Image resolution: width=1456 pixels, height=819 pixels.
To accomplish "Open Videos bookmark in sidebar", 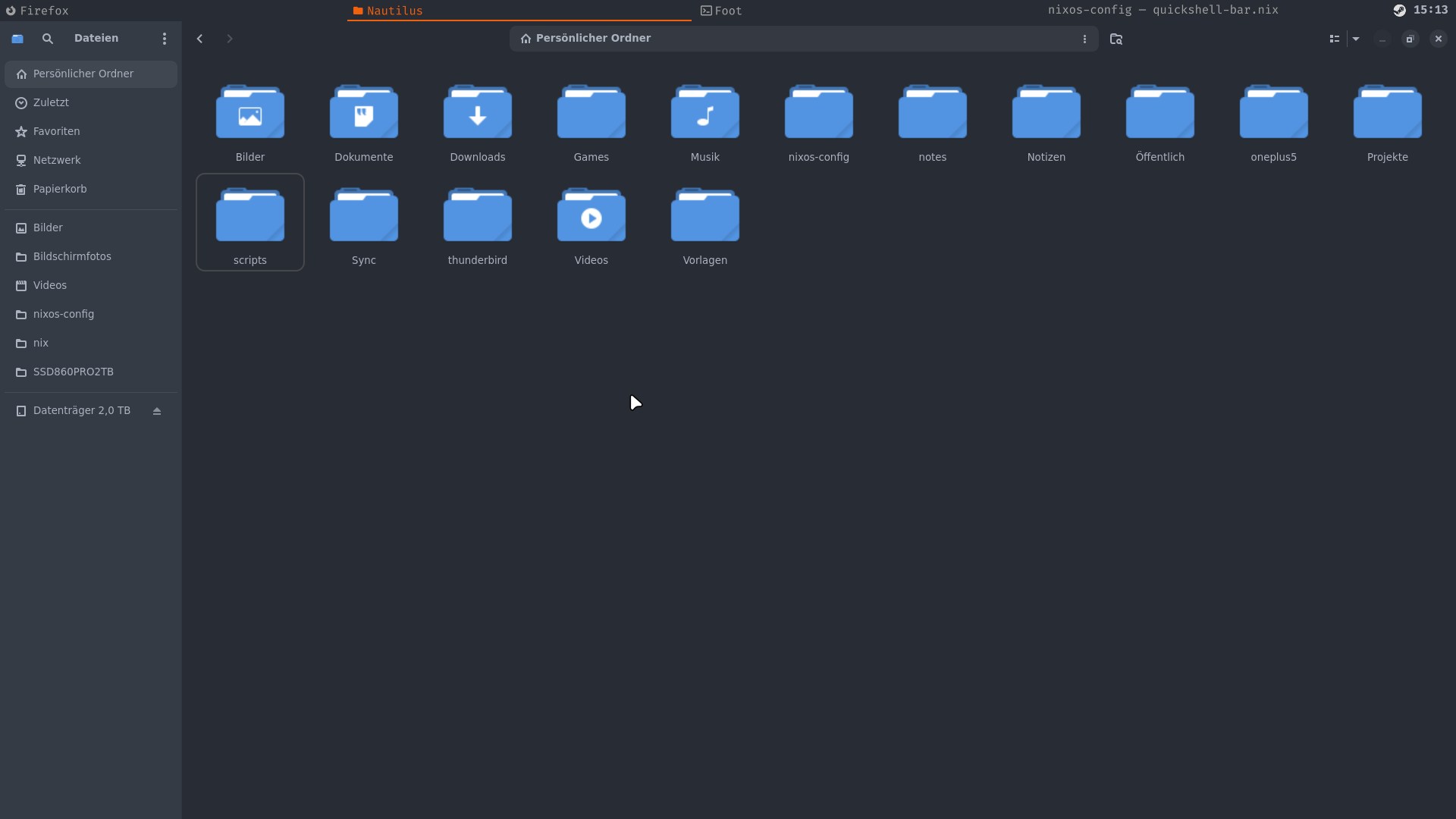I will (91, 286).
